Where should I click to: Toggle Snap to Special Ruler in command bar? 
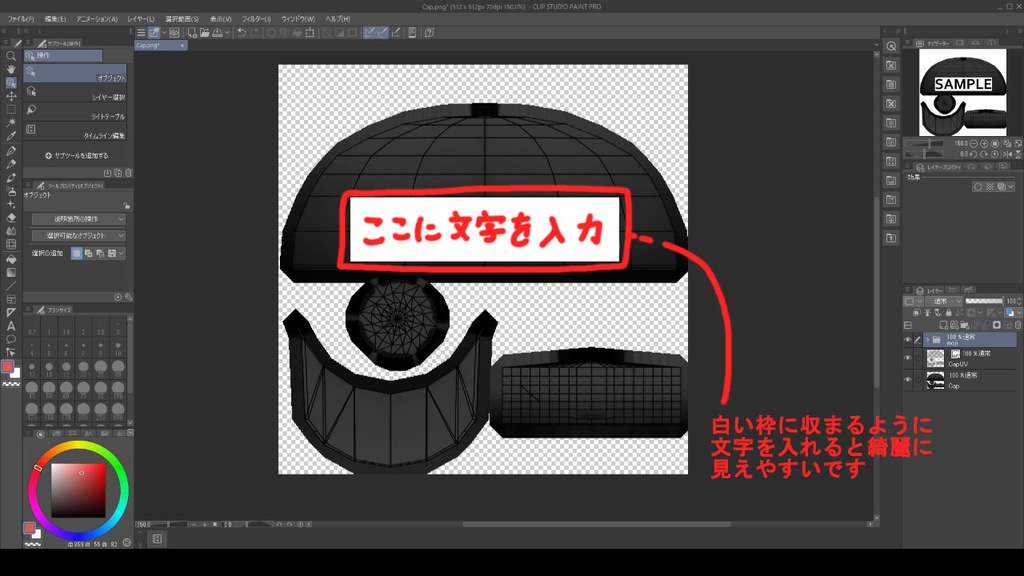tap(383, 32)
